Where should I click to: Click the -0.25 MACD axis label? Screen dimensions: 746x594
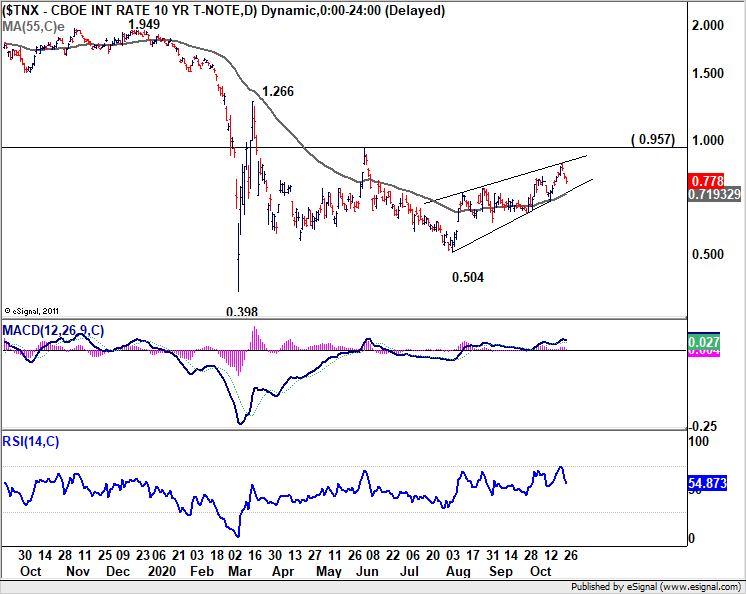tap(703, 426)
